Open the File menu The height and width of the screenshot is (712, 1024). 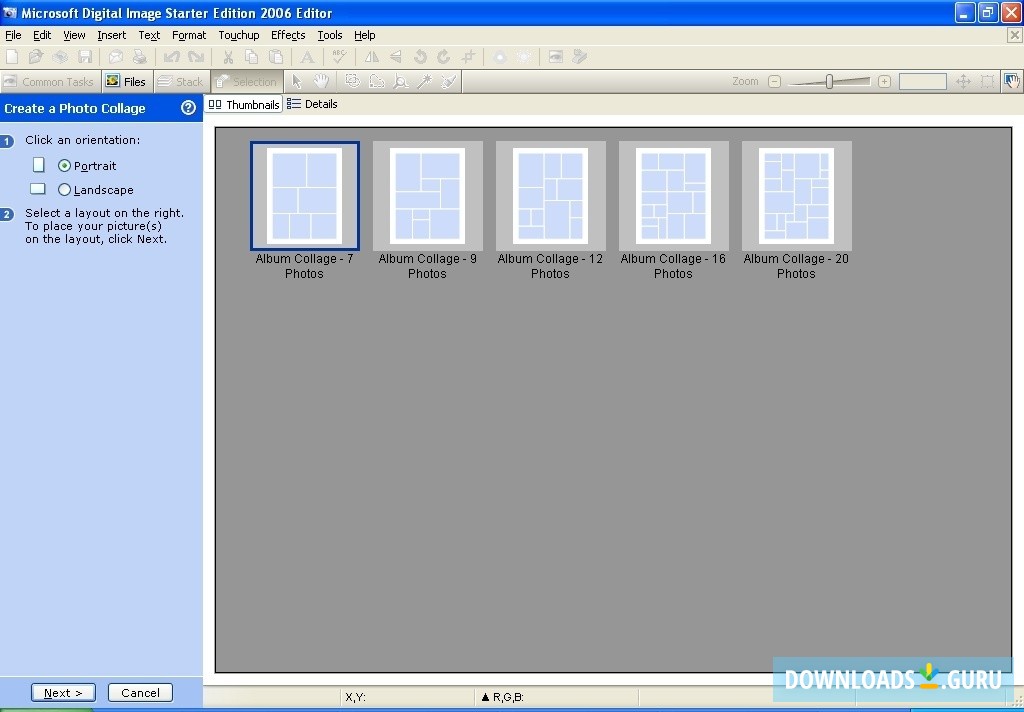pos(13,35)
